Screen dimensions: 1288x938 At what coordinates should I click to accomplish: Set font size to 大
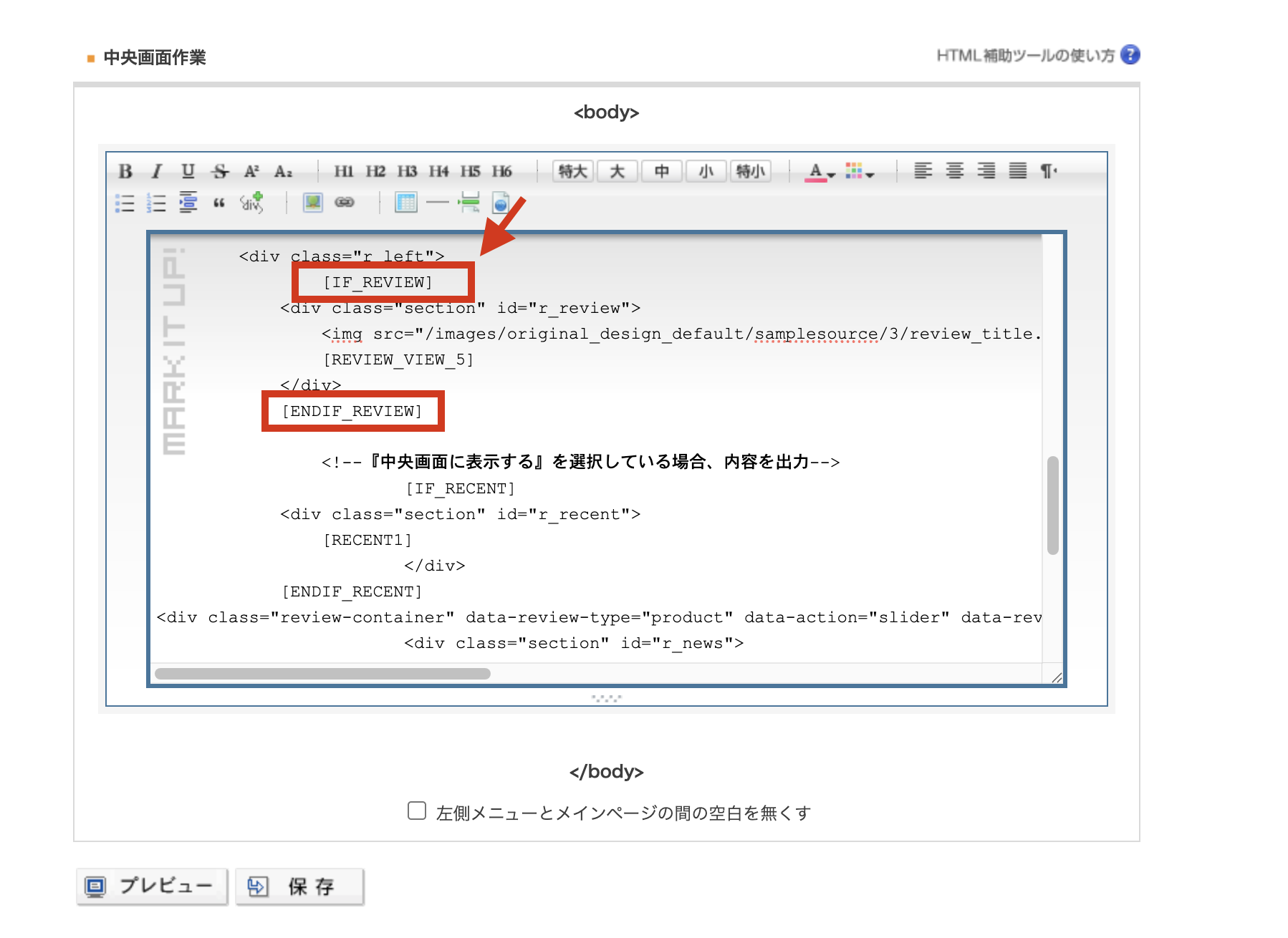click(617, 171)
